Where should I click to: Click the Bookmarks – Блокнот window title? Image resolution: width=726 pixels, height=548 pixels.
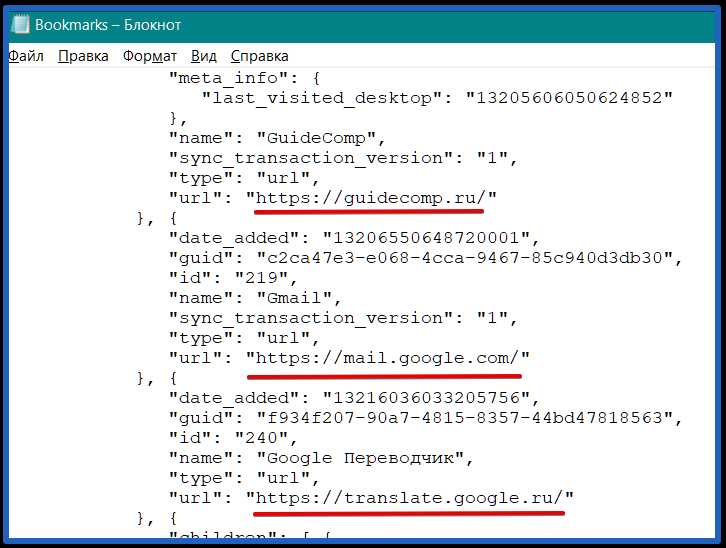[x=108, y=25]
